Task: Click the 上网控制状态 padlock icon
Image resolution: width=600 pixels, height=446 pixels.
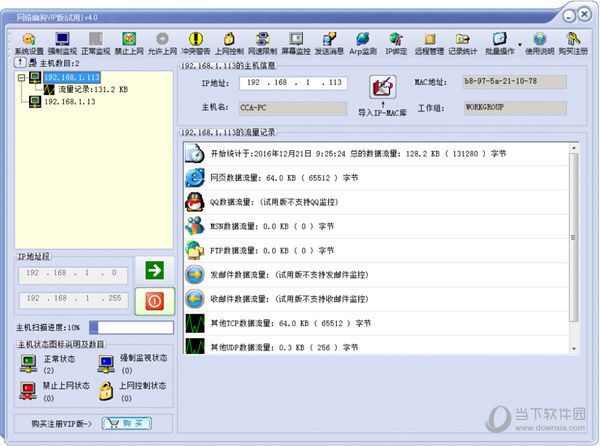Action: 106,391
